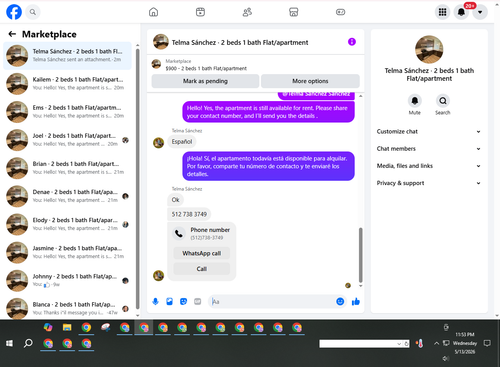Click '512 738 3749' message text
This screenshot has height=367, width=500.
click(189, 214)
